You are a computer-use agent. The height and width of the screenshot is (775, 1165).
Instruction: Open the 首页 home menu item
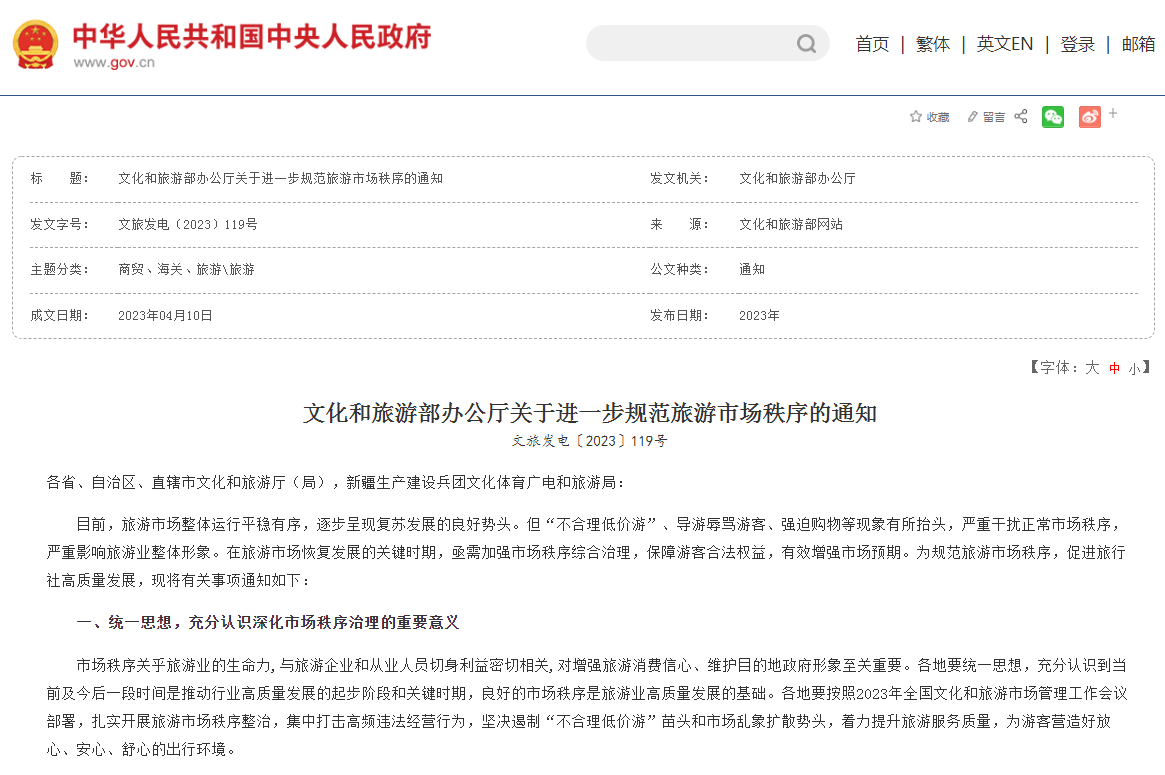[x=872, y=44]
